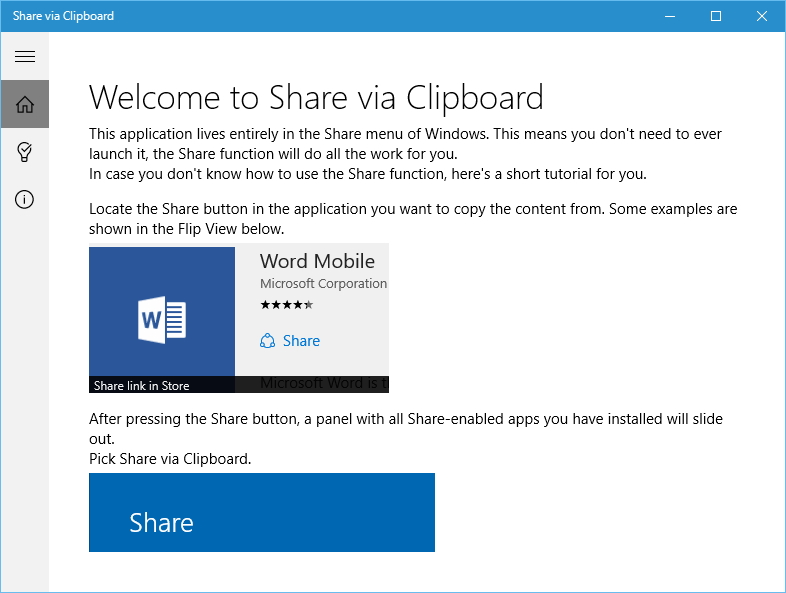The height and width of the screenshot is (593, 786).
Task: Maximize the Share via Clipboard window
Action: (716, 16)
